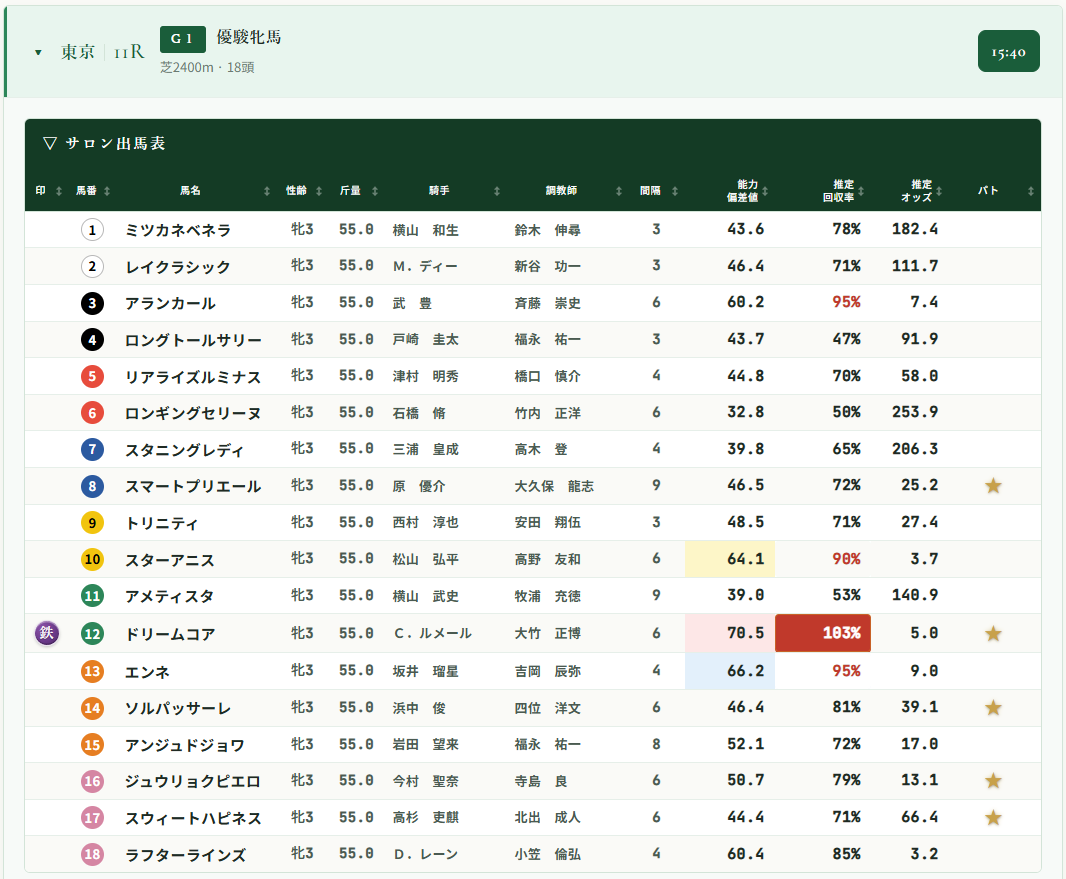Sort by 調教師 column arrows
Screen dimensions: 1066x879
tap(619, 191)
